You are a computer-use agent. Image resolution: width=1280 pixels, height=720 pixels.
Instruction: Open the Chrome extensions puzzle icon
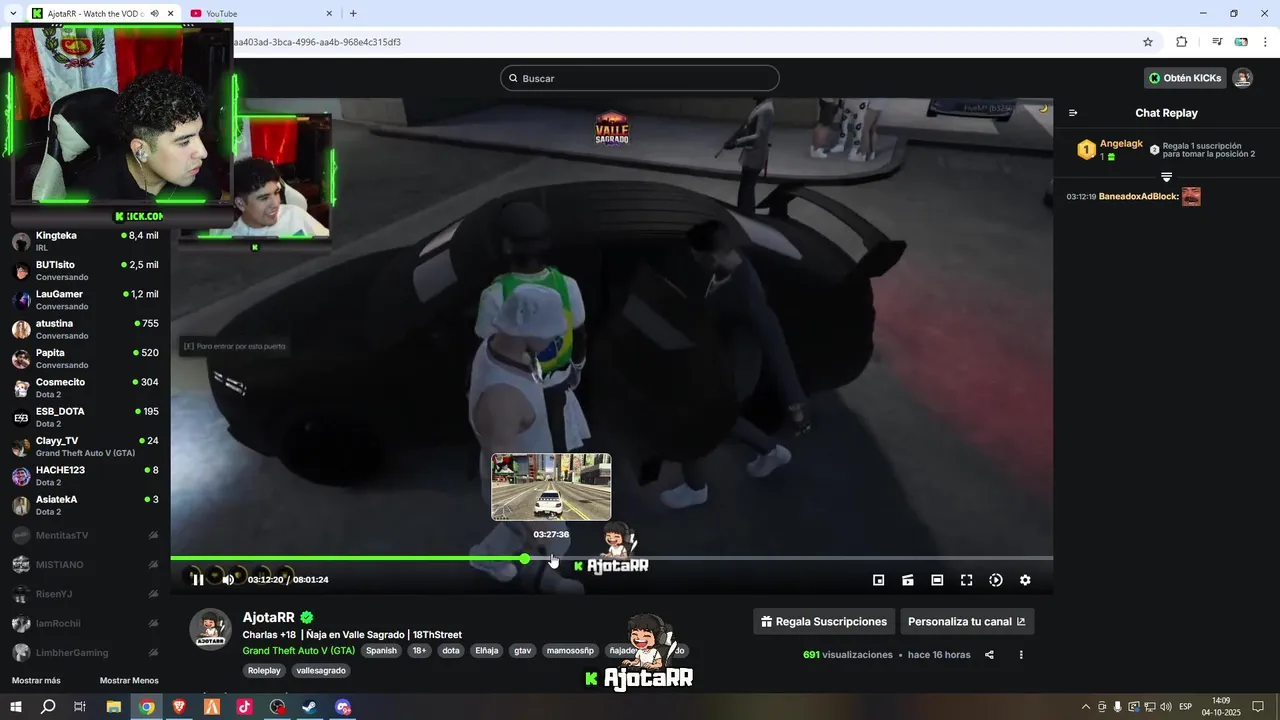pyautogui.click(x=1181, y=42)
